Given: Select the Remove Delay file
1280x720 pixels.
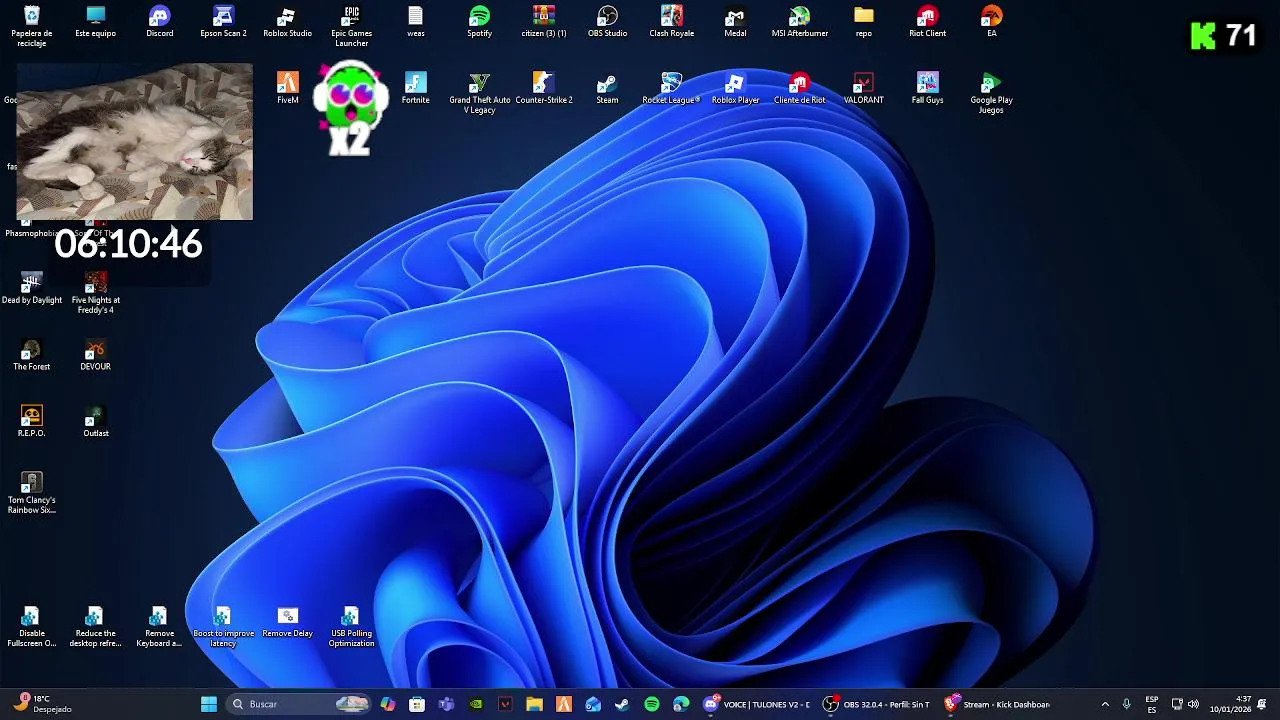Looking at the screenshot, I should [x=287, y=622].
